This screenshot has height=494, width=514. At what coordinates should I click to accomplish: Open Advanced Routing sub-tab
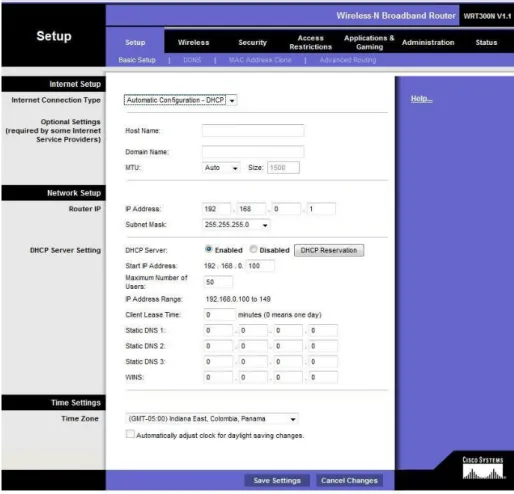[348, 60]
